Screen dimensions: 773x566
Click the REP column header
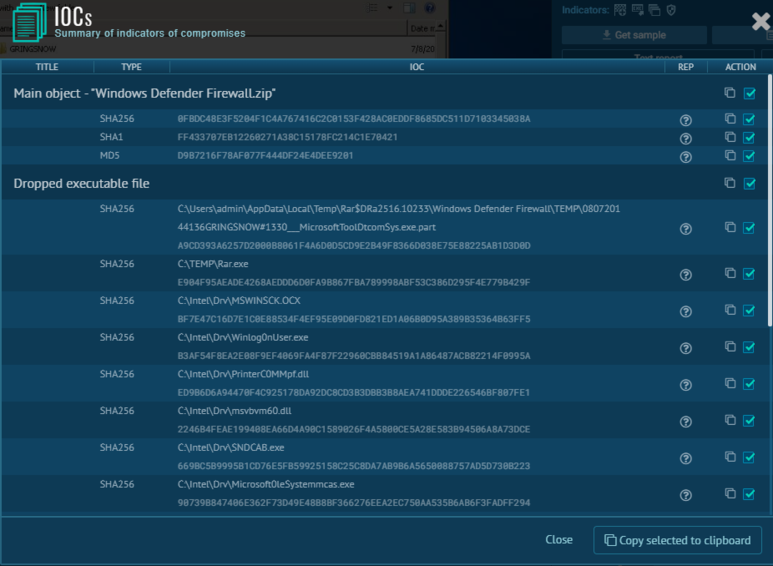tap(686, 67)
